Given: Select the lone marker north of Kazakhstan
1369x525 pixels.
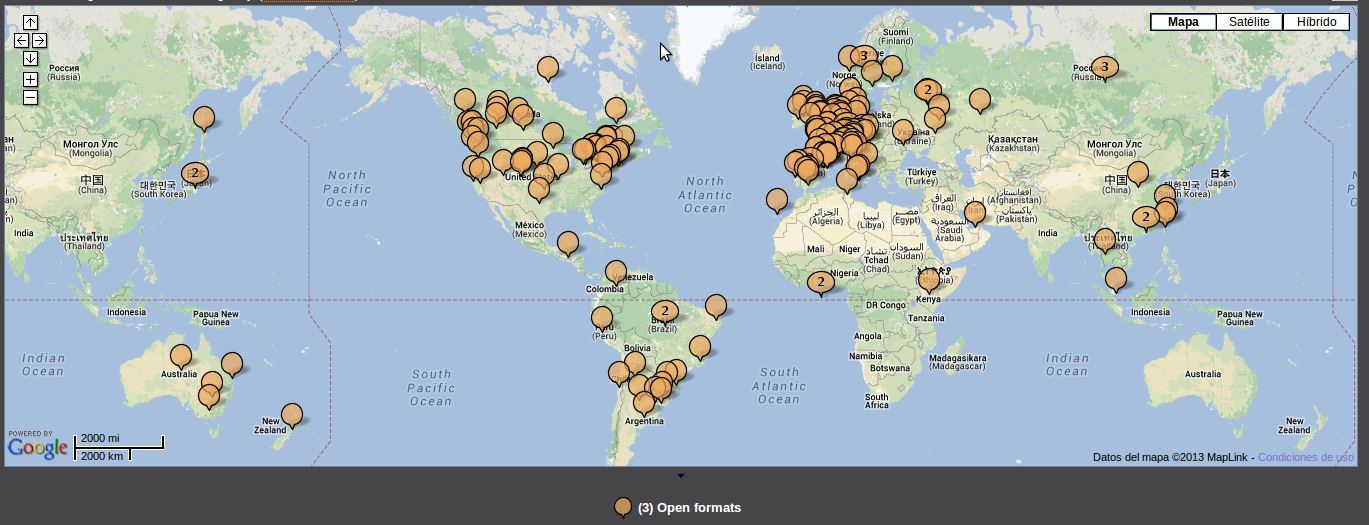Looking at the screenshot, I should click(980, 100).
